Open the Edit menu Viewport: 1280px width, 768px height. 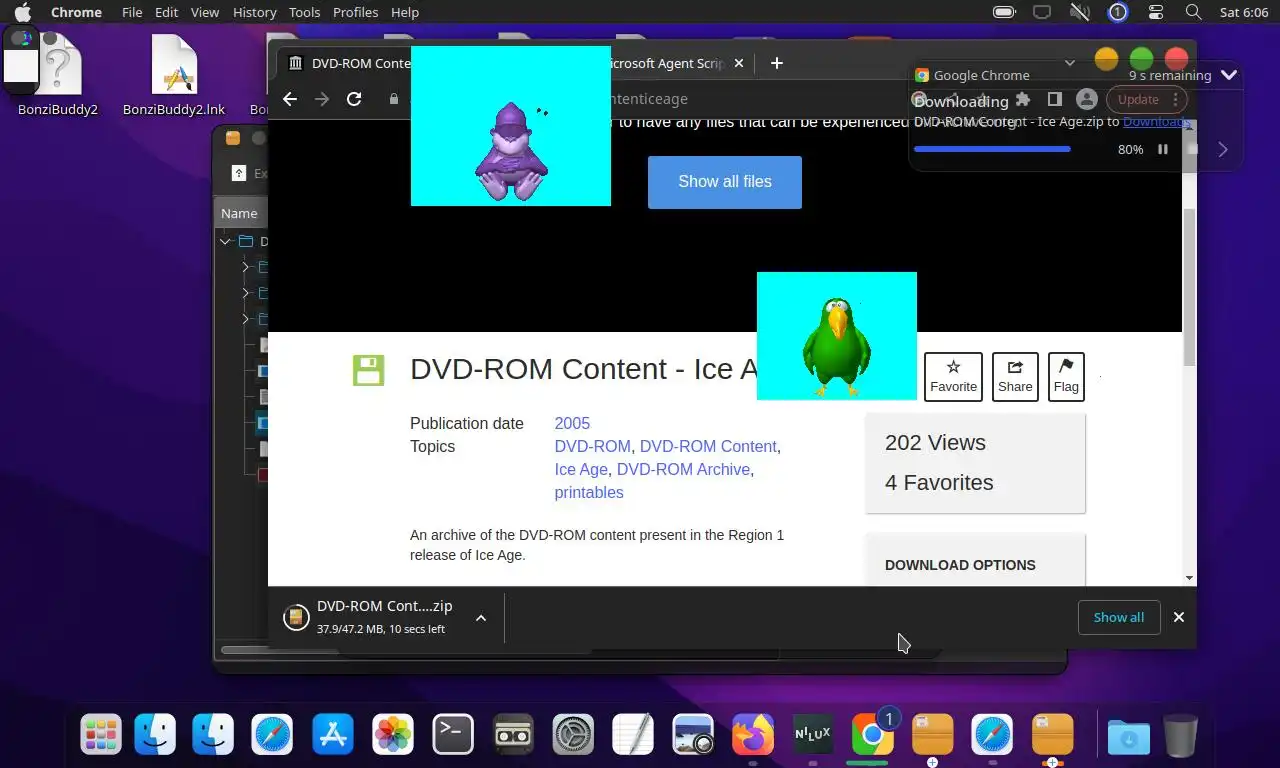coord(166,12)
